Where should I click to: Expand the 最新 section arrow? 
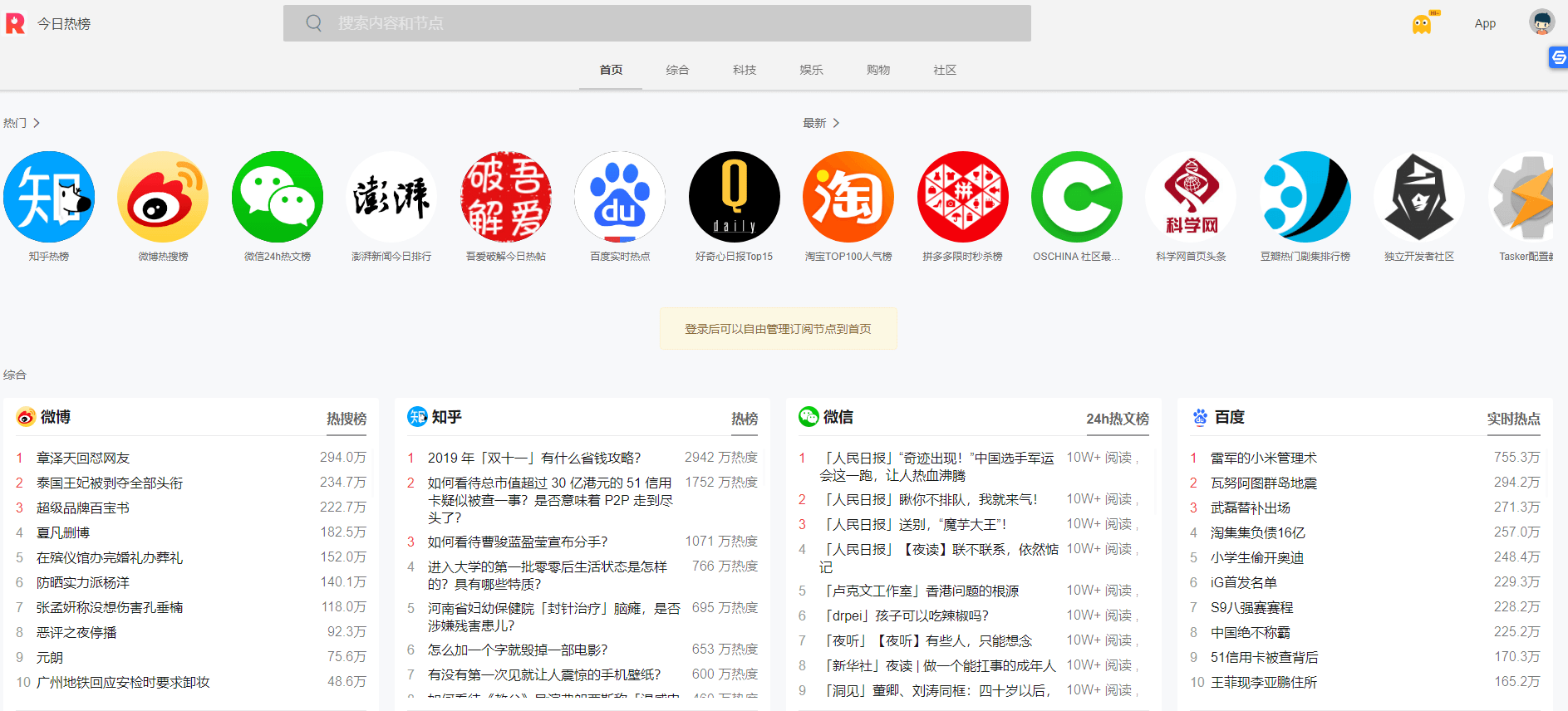836,123
